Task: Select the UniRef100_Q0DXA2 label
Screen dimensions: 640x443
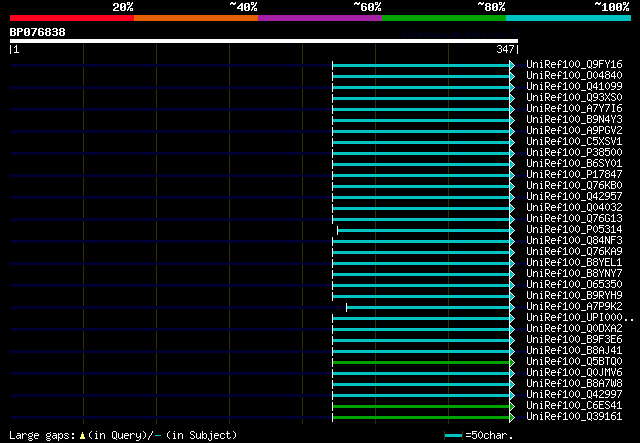Action: point(574,329)
